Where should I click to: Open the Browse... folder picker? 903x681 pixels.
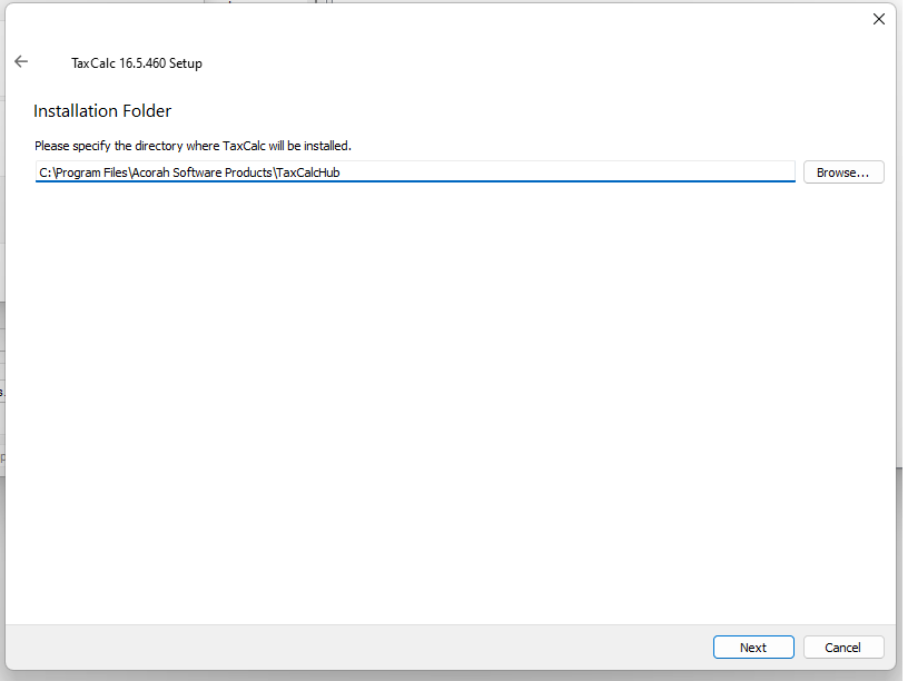(843, 173)
